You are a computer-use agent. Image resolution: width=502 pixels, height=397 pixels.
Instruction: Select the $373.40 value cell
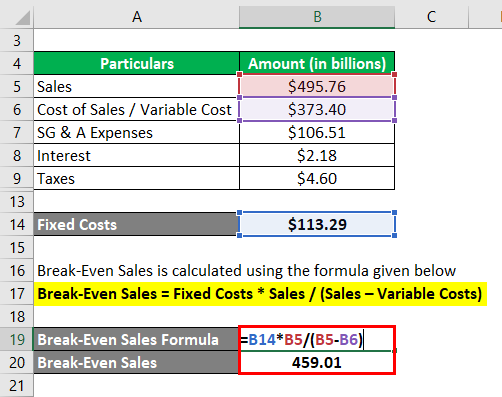[317, 109]
